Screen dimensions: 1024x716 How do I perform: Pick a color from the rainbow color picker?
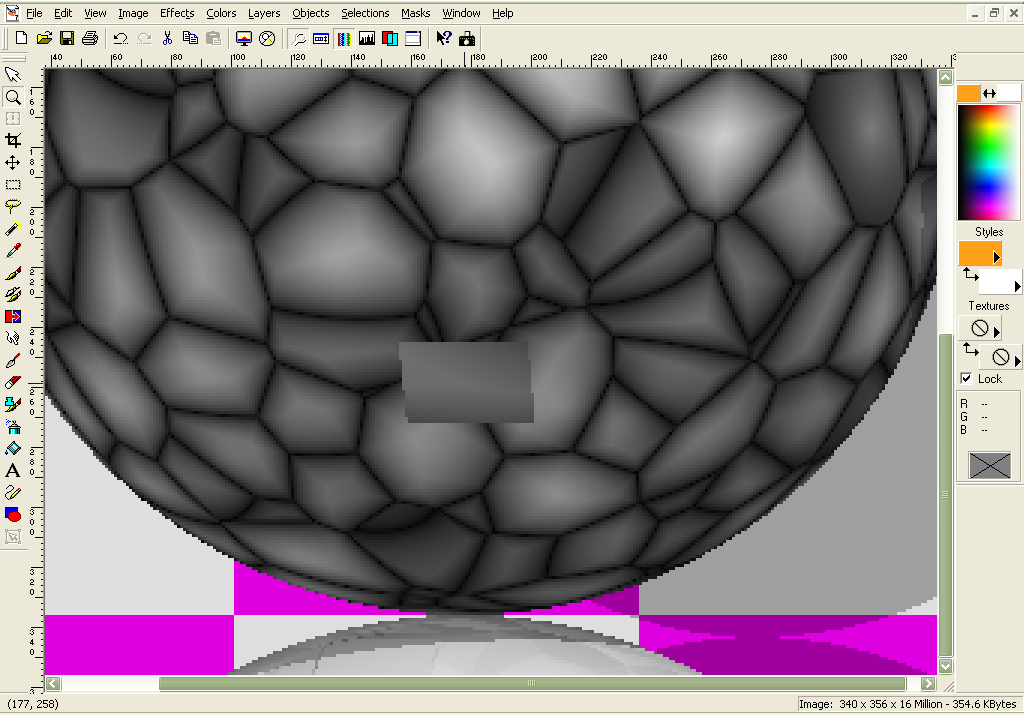(x=988, y=160)
